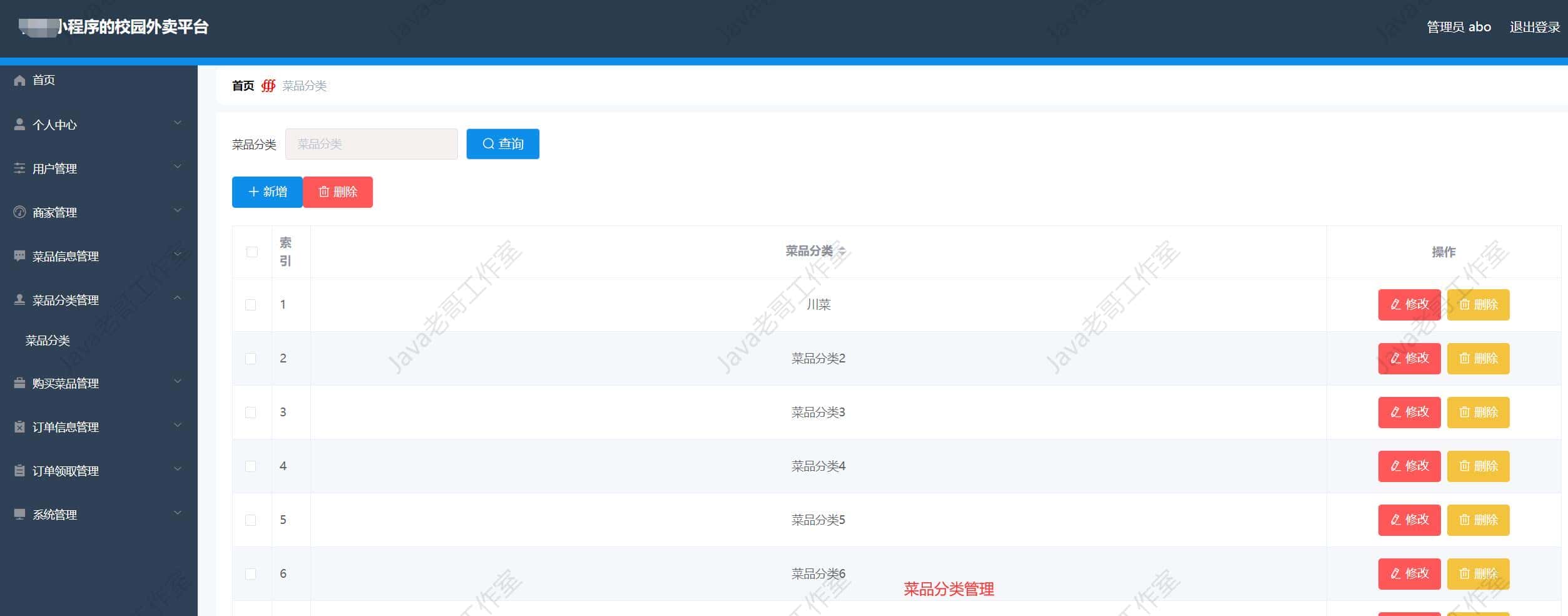This screenshot has width=1568, height=616.
Task: Click the red batch 删除 button above table
Action: 338,192
